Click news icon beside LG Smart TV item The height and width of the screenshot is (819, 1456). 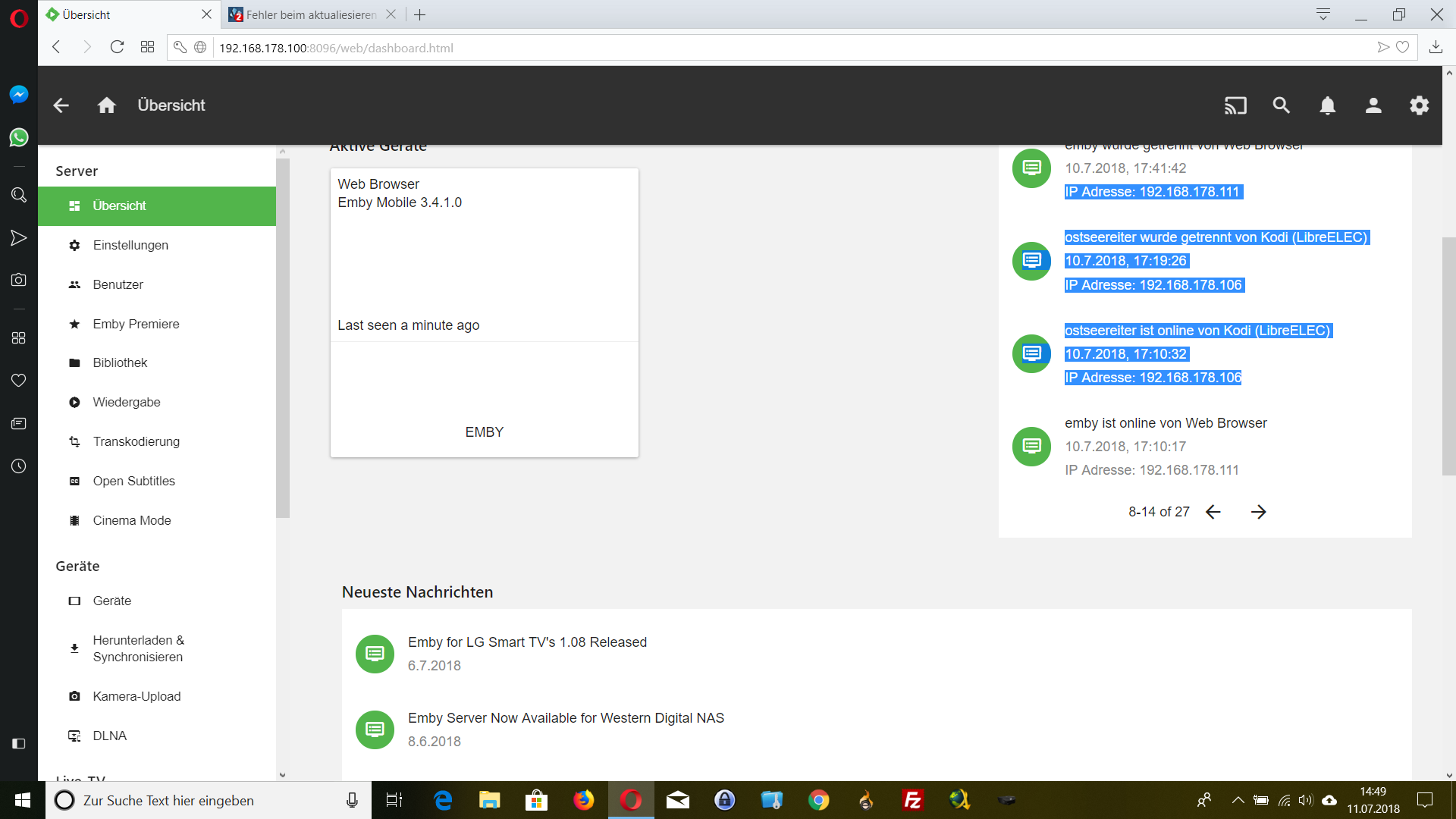375,654
